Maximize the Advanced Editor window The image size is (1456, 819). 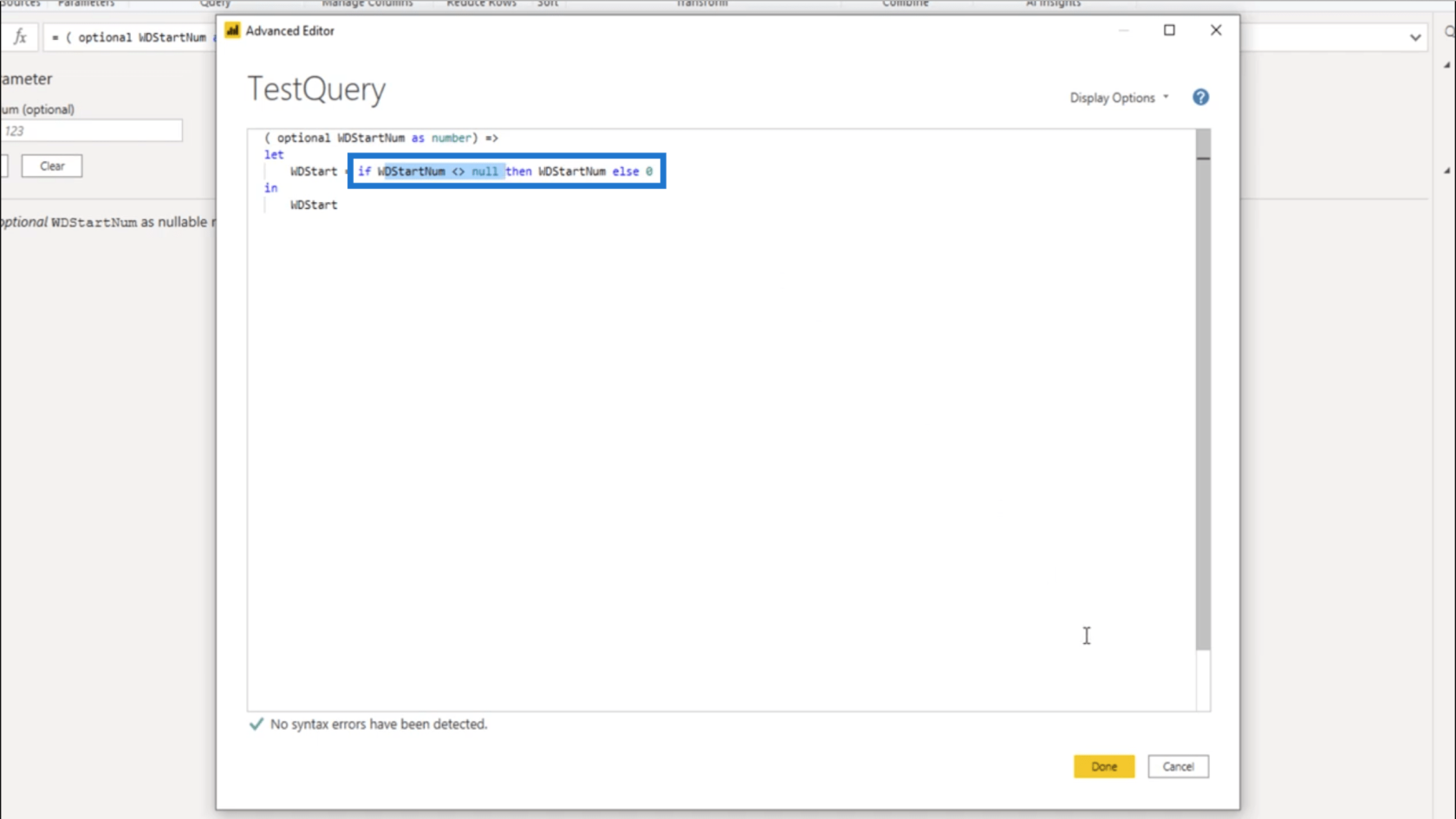point(1169,30)
